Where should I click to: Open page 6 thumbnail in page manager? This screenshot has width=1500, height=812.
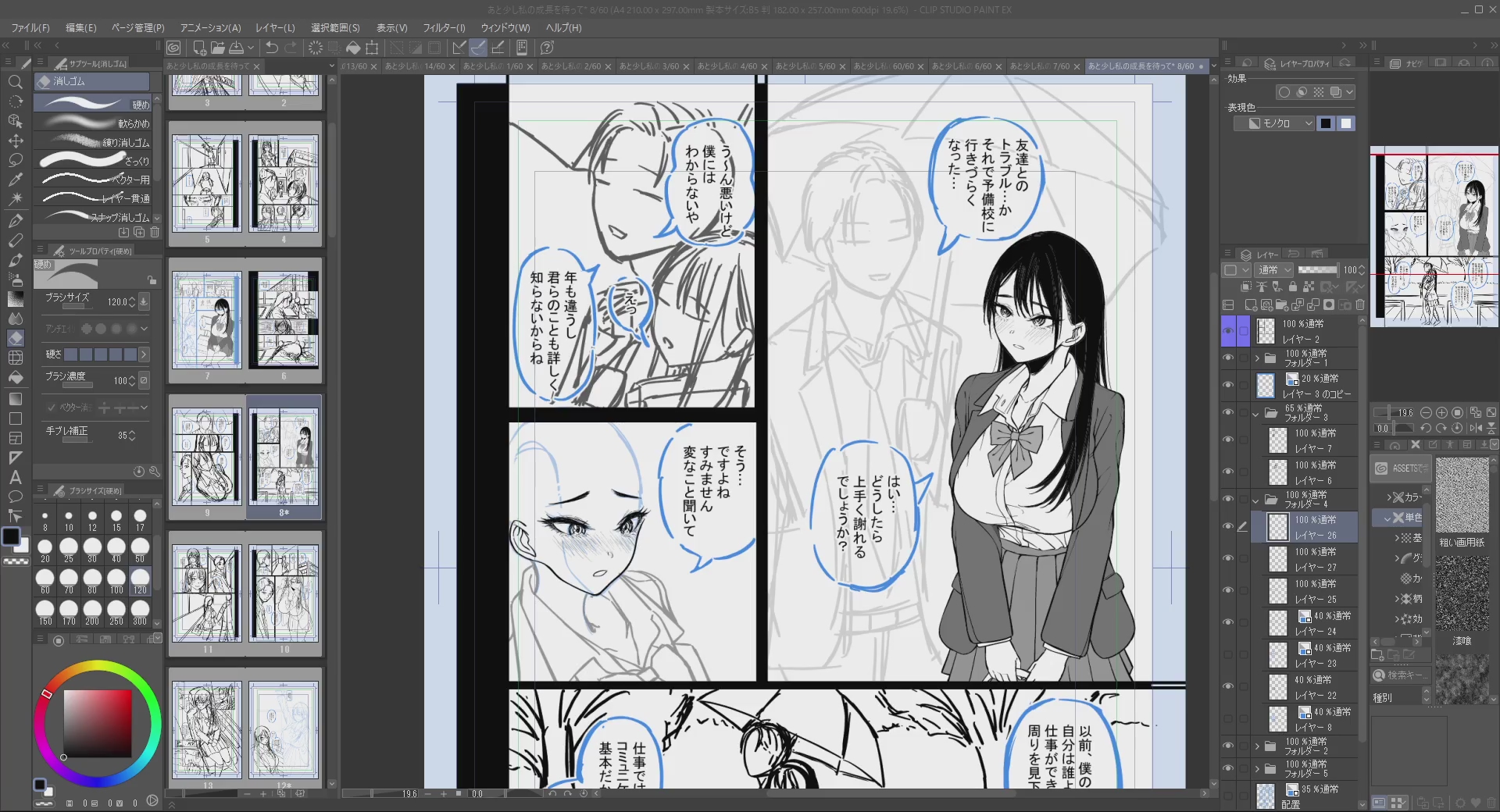point(284,322)
